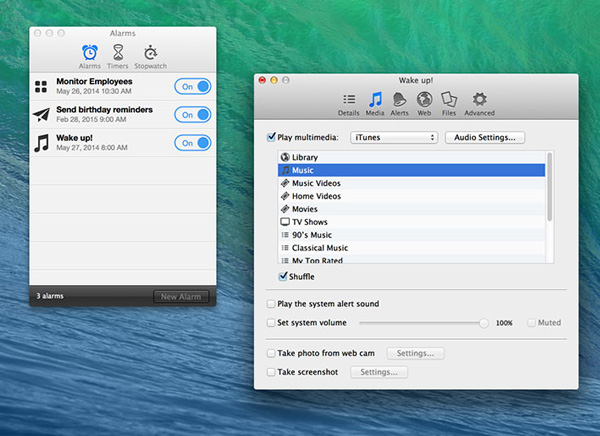The width and height of the screenshot is (600, 436).
Task: Click the 100% volume value
Action: click(504, 323)
